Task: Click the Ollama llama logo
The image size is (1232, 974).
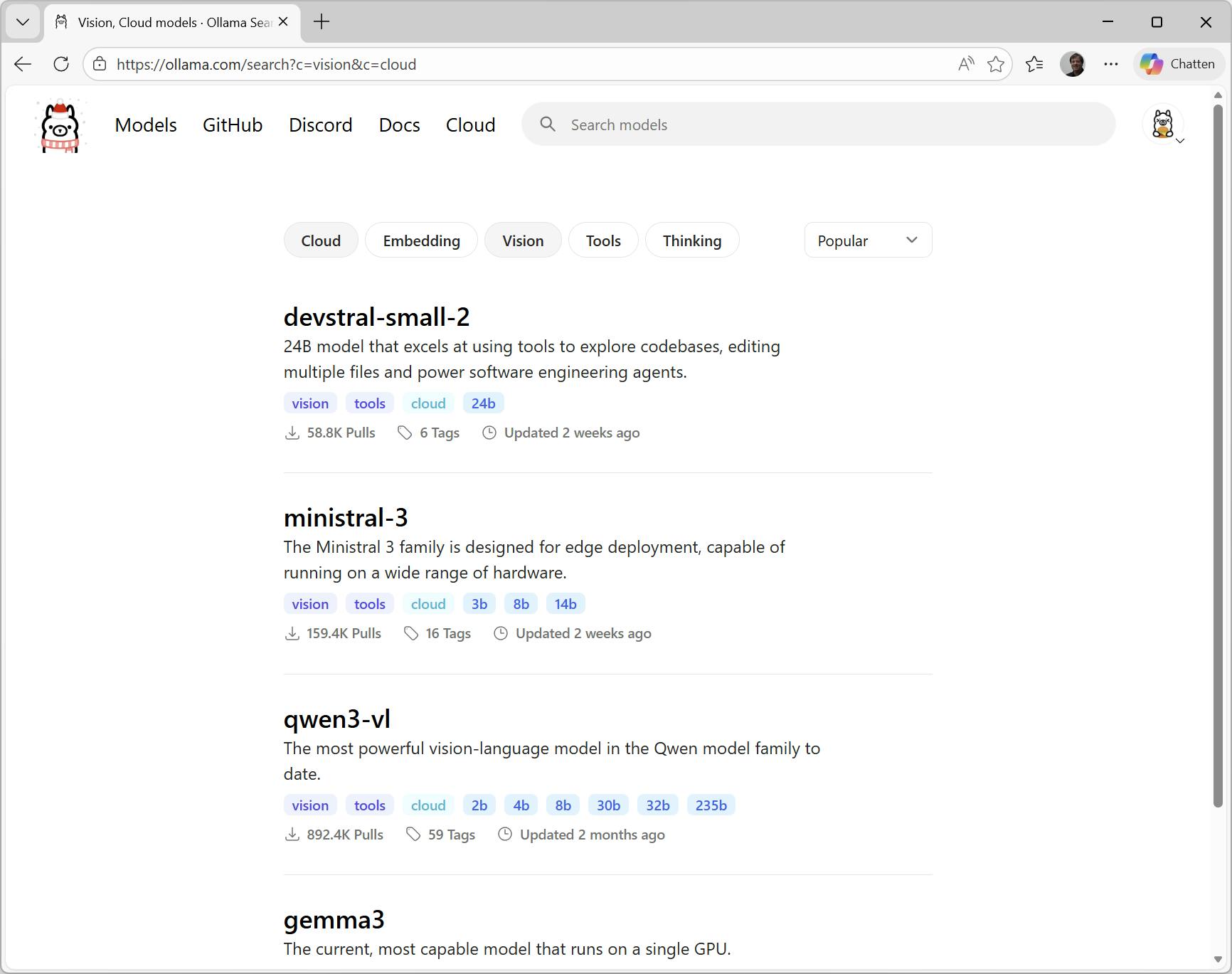Action: coord(60,125)
